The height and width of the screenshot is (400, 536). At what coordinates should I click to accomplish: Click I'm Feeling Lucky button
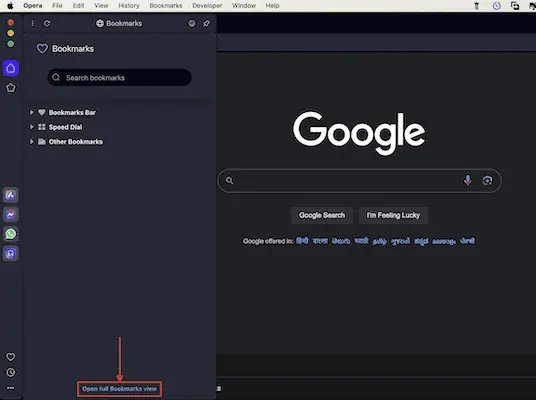(393, 215)
